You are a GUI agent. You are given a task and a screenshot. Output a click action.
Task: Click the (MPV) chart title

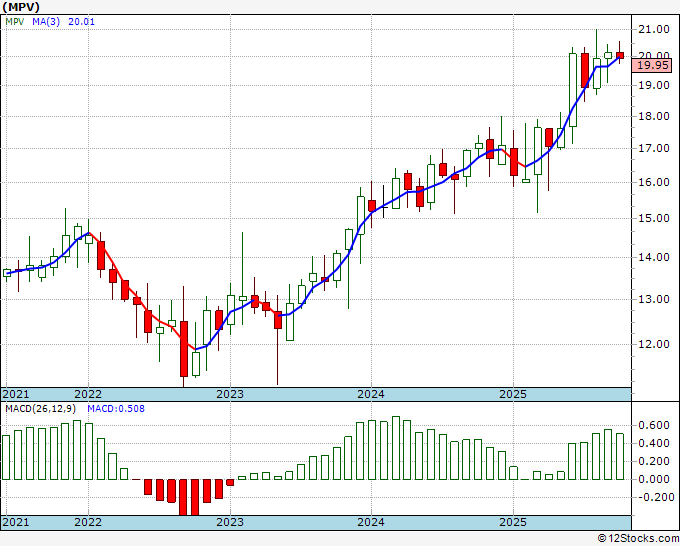(x=21, y=7)
